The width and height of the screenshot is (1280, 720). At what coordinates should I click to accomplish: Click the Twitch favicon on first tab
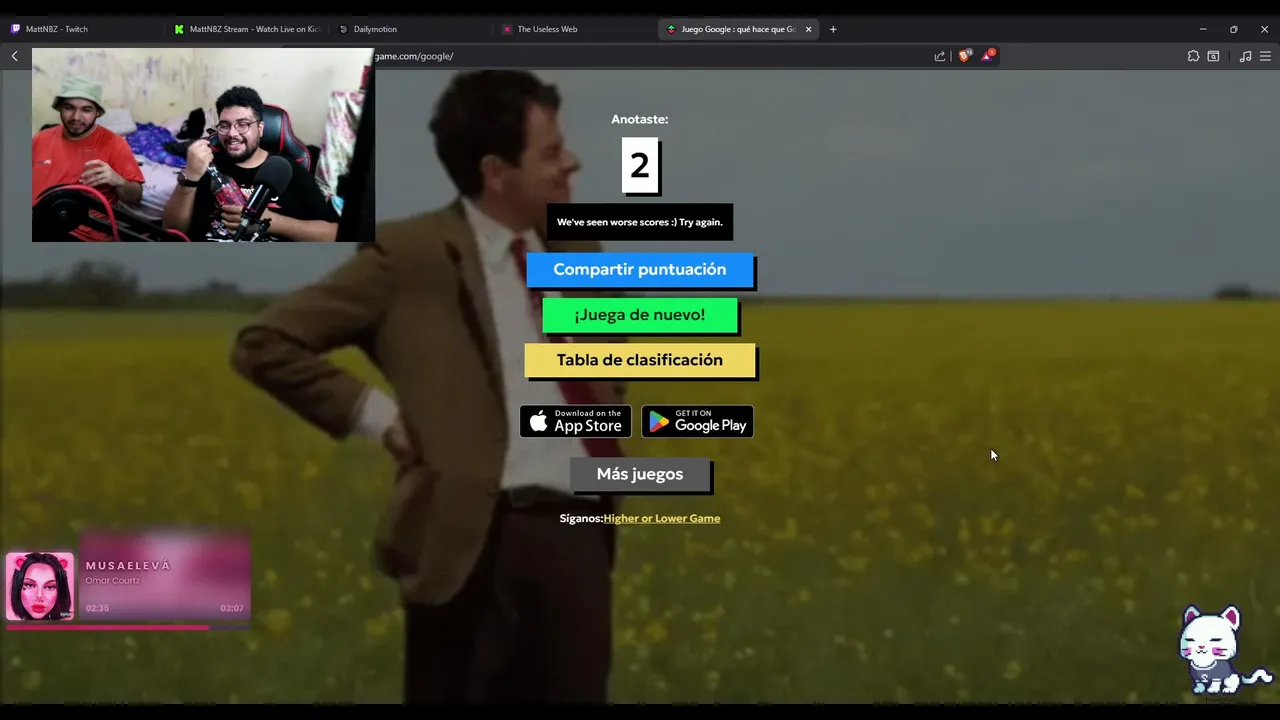(x=15, y=29)
